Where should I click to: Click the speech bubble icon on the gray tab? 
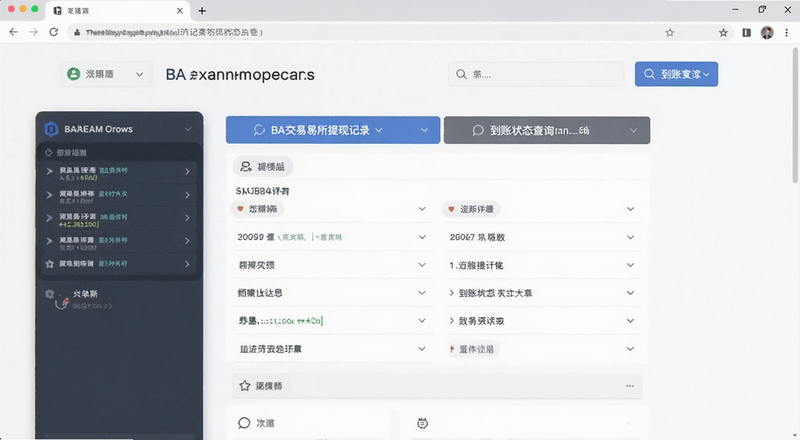(x=478, y=130)
